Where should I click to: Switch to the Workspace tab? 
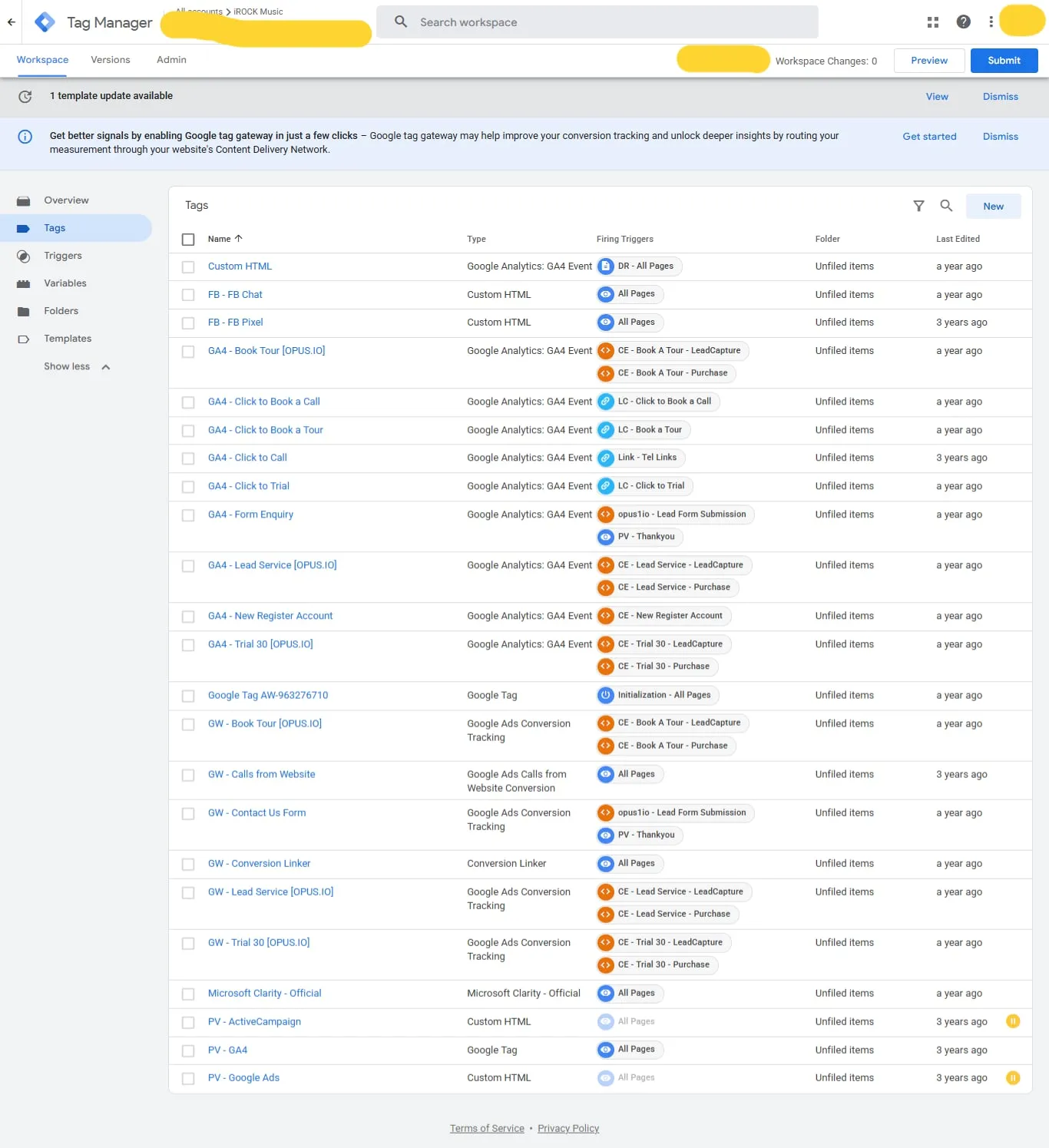click(42, 60)
